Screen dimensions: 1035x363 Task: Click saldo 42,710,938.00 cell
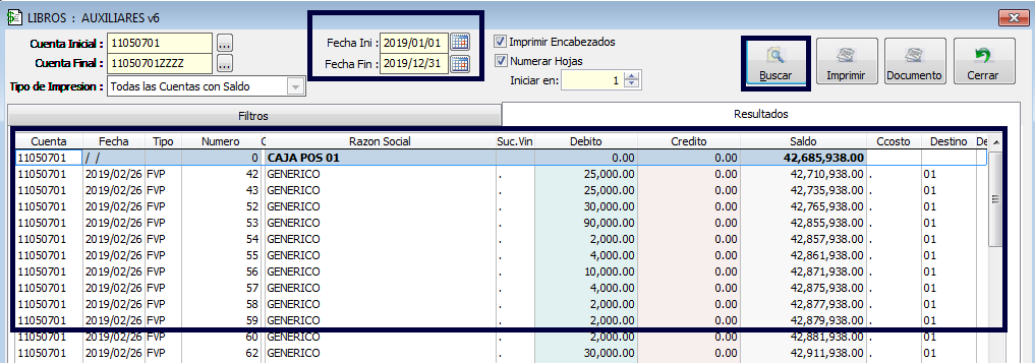[827, 174]
